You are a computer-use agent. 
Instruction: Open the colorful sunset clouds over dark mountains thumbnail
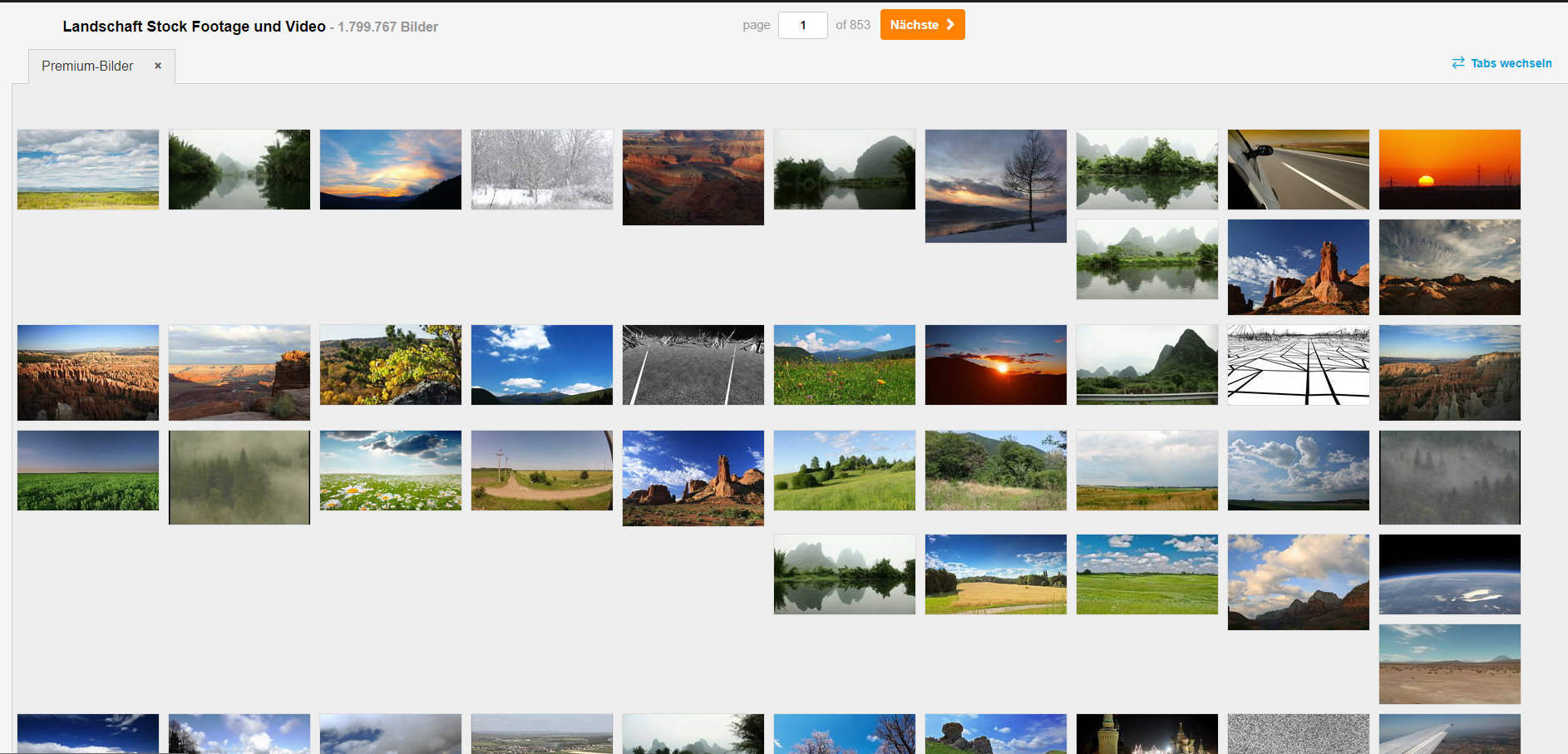pos(391,170)
